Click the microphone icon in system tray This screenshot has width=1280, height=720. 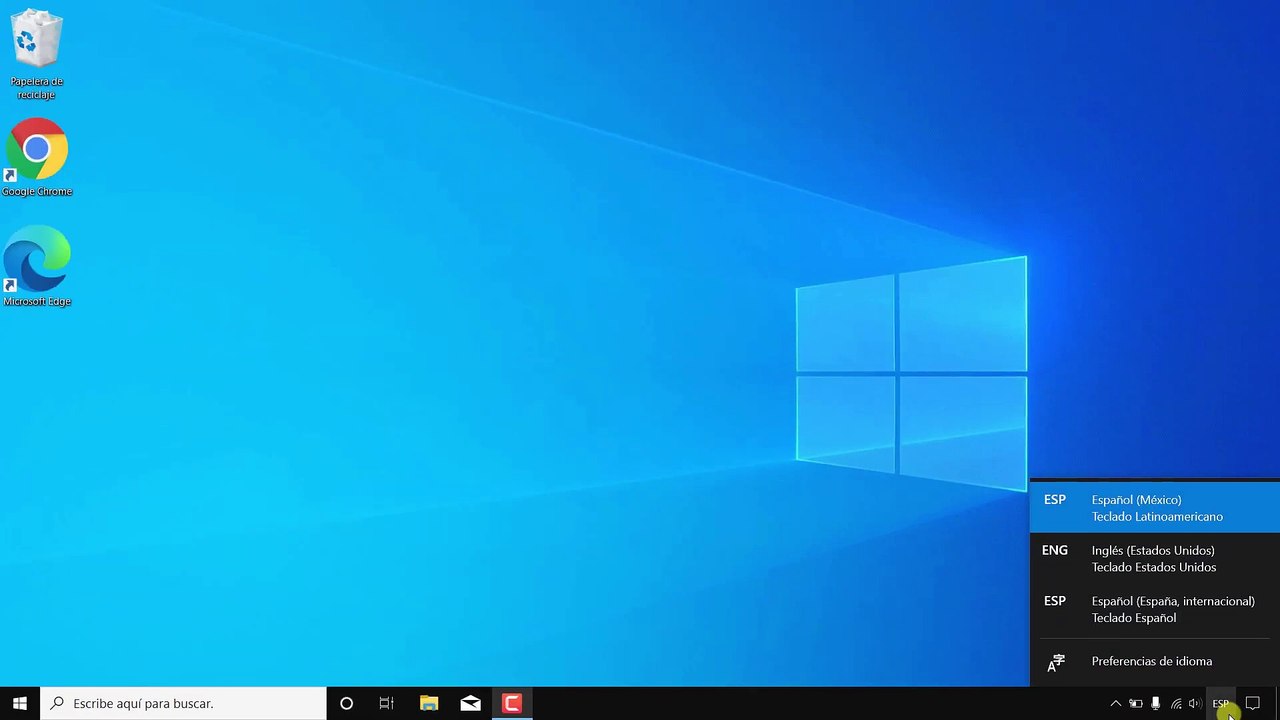point(1155,704)
